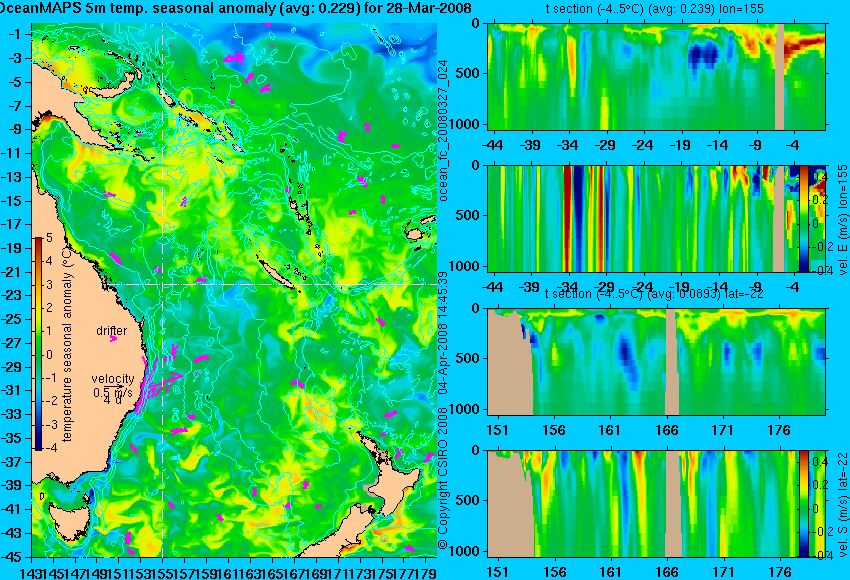This screenshot has height=580, width=850.
Task: Click the velocity arrow in the legend
Action: [x=116, y=386]
